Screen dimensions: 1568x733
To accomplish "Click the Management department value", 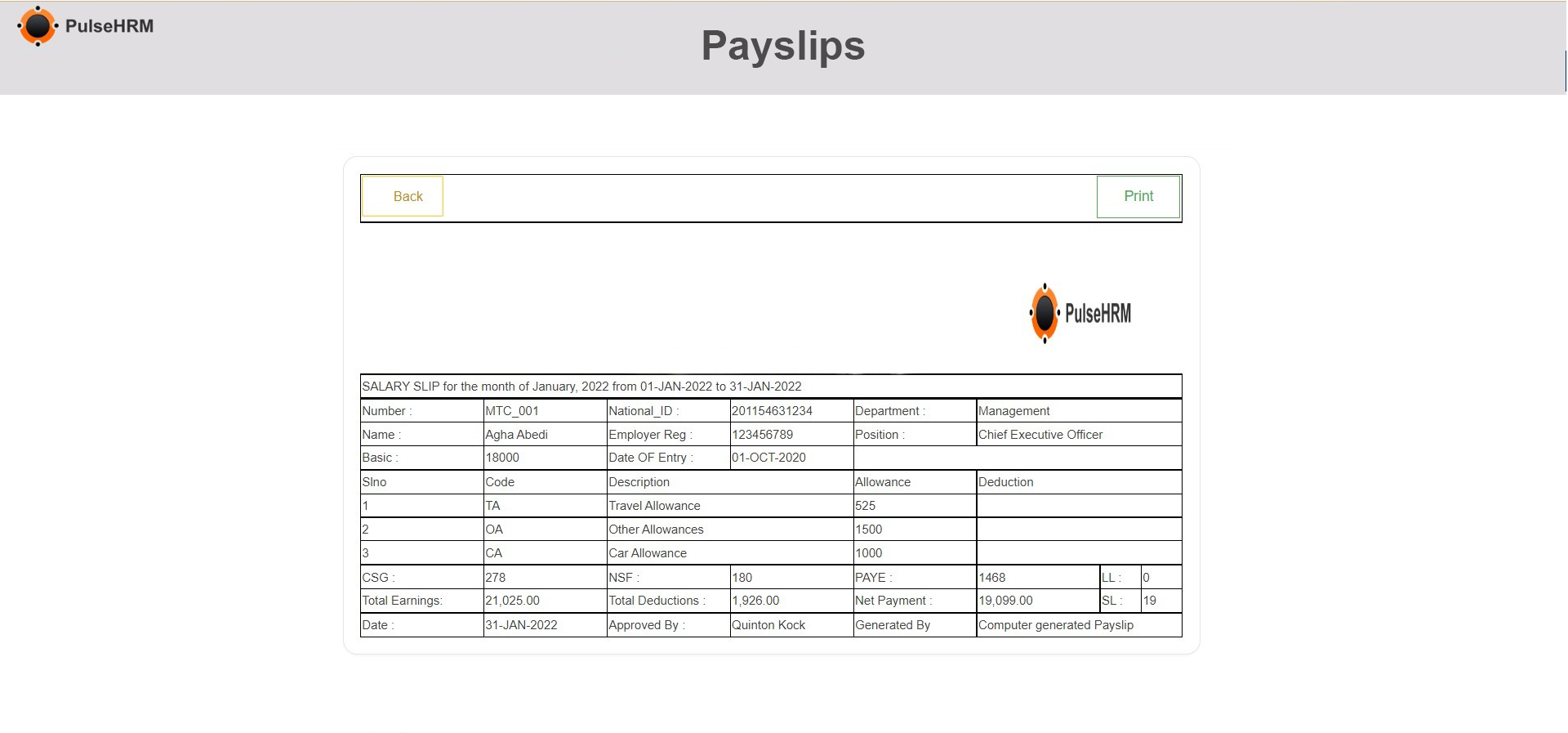I will pyautogui.click(x=1013, y=411).
